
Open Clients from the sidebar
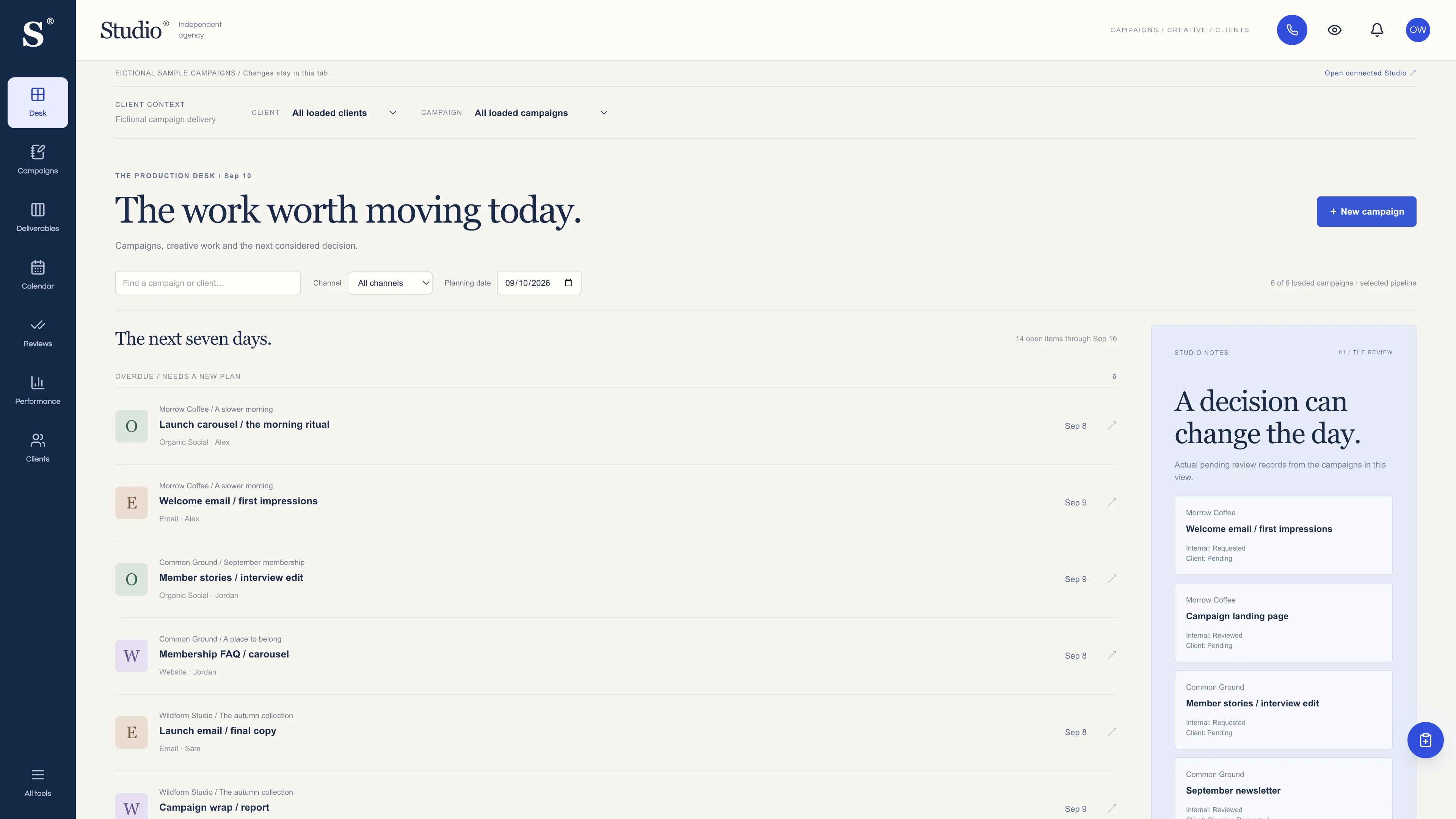coord(38,448)
